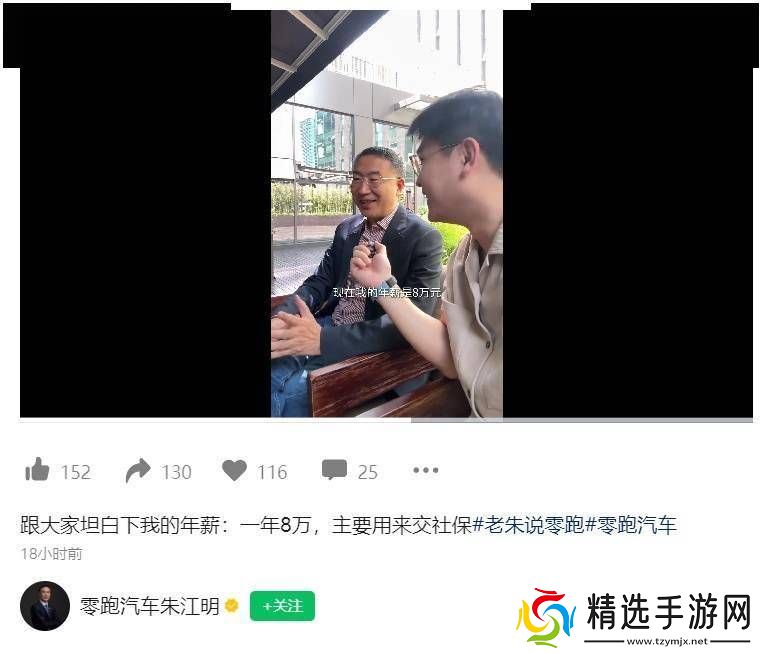
Task: Click the heart favorite icon
Action: (x=234, y=470)
